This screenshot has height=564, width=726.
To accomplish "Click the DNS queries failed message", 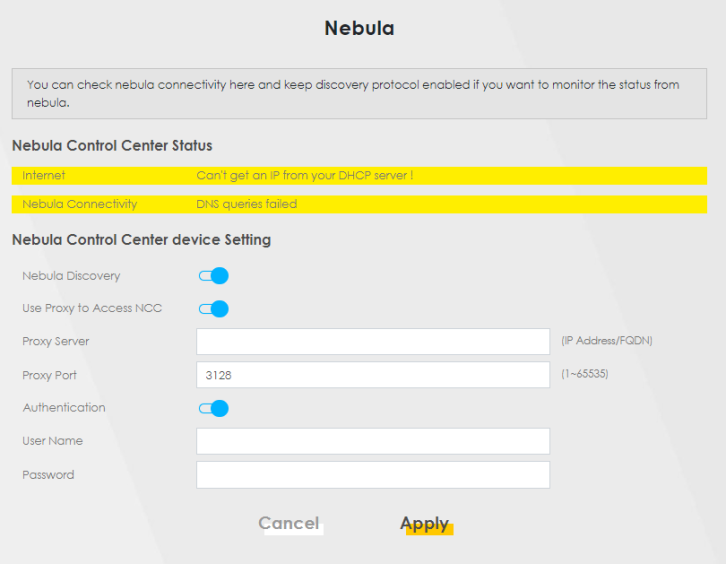I will [247, 204].
